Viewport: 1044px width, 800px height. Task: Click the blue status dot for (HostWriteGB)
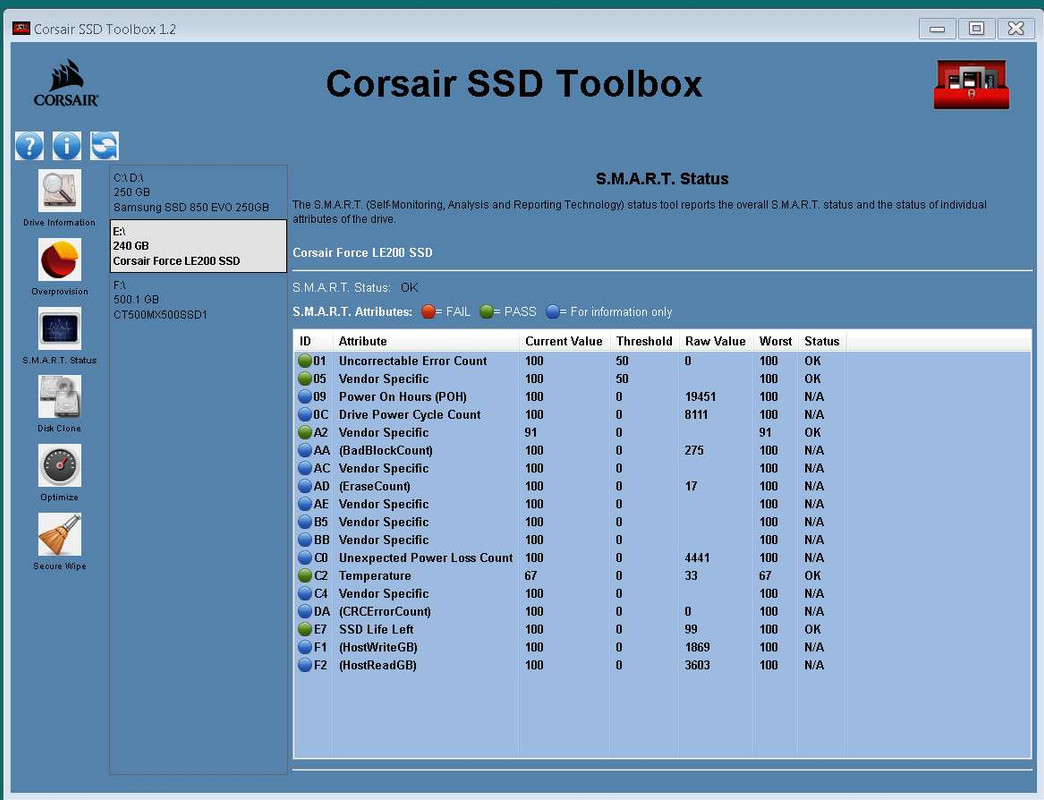coord(305,648)
